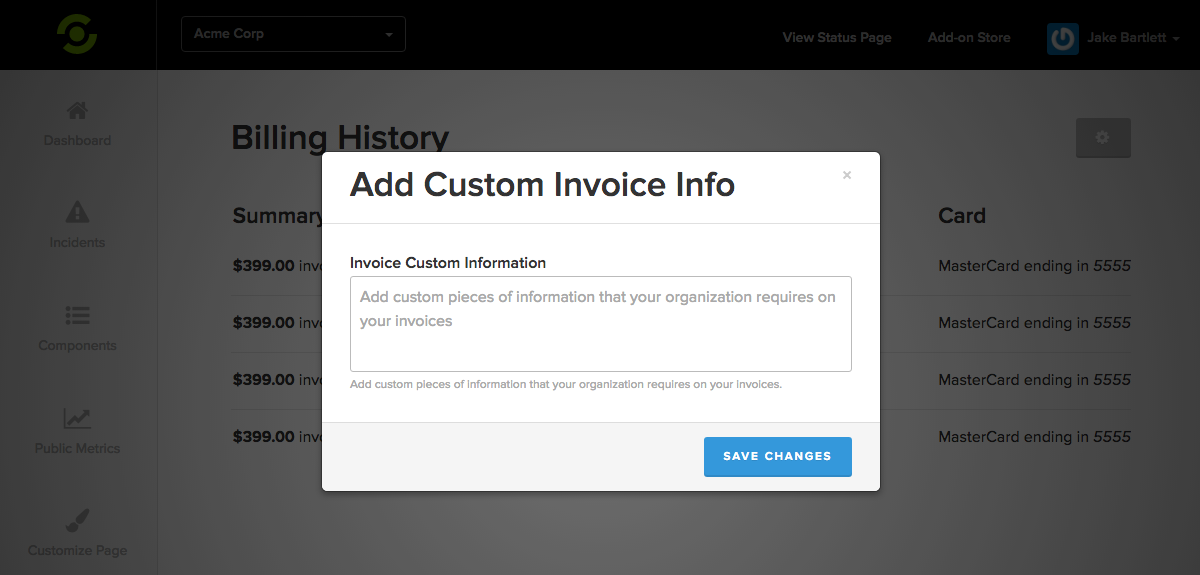Image resolution: width=1200 pixels, height=575 pixels.
Task: Click the Billing History page heading
Action: 340,138
